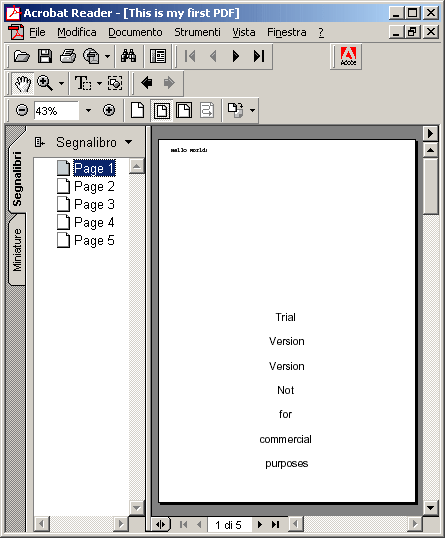445x538 pixels.
Task: Open the rotate view dropdown arrow
Action: 253,110
